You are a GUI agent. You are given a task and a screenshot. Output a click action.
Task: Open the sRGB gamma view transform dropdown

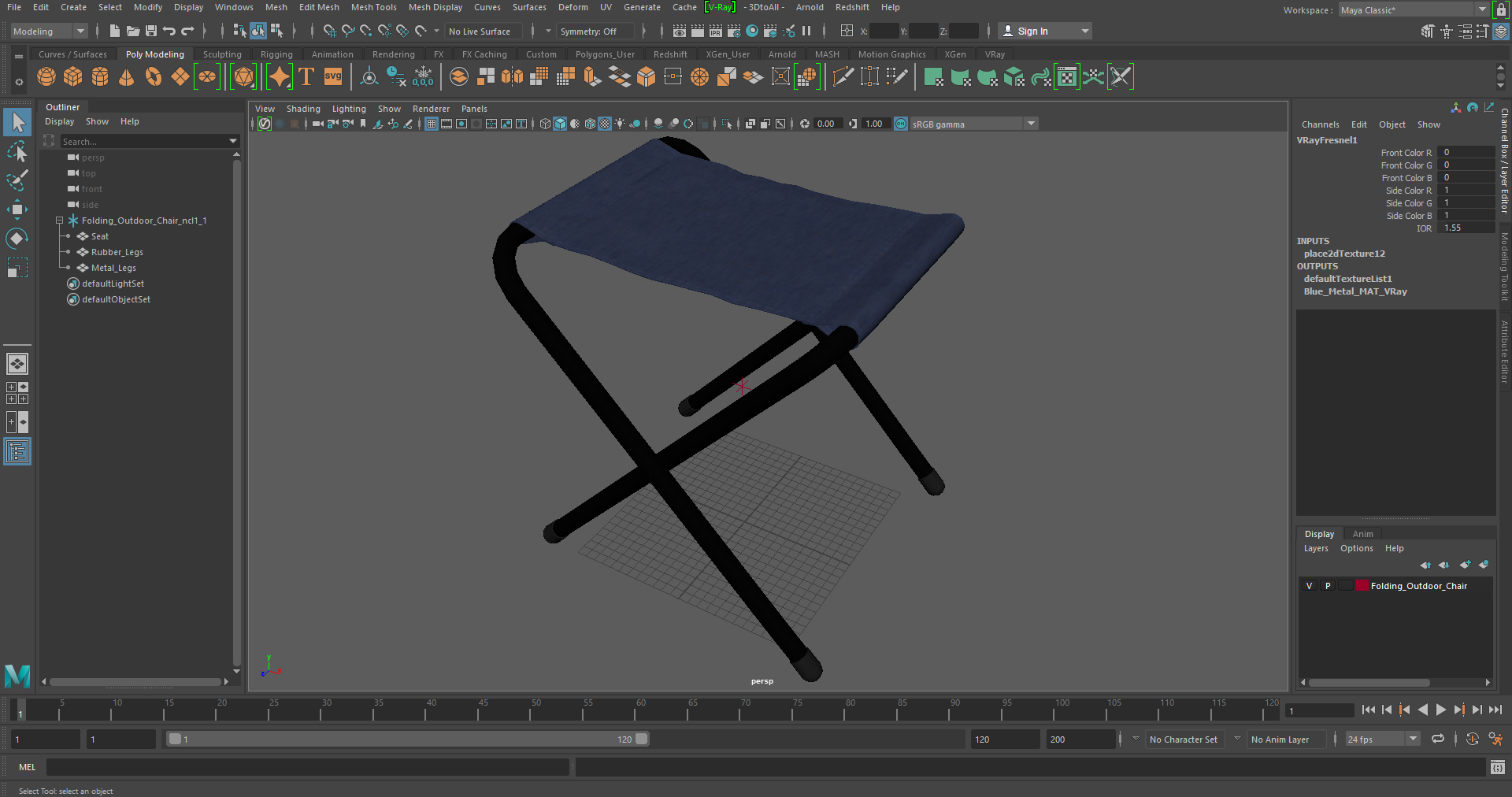[974, 124]
